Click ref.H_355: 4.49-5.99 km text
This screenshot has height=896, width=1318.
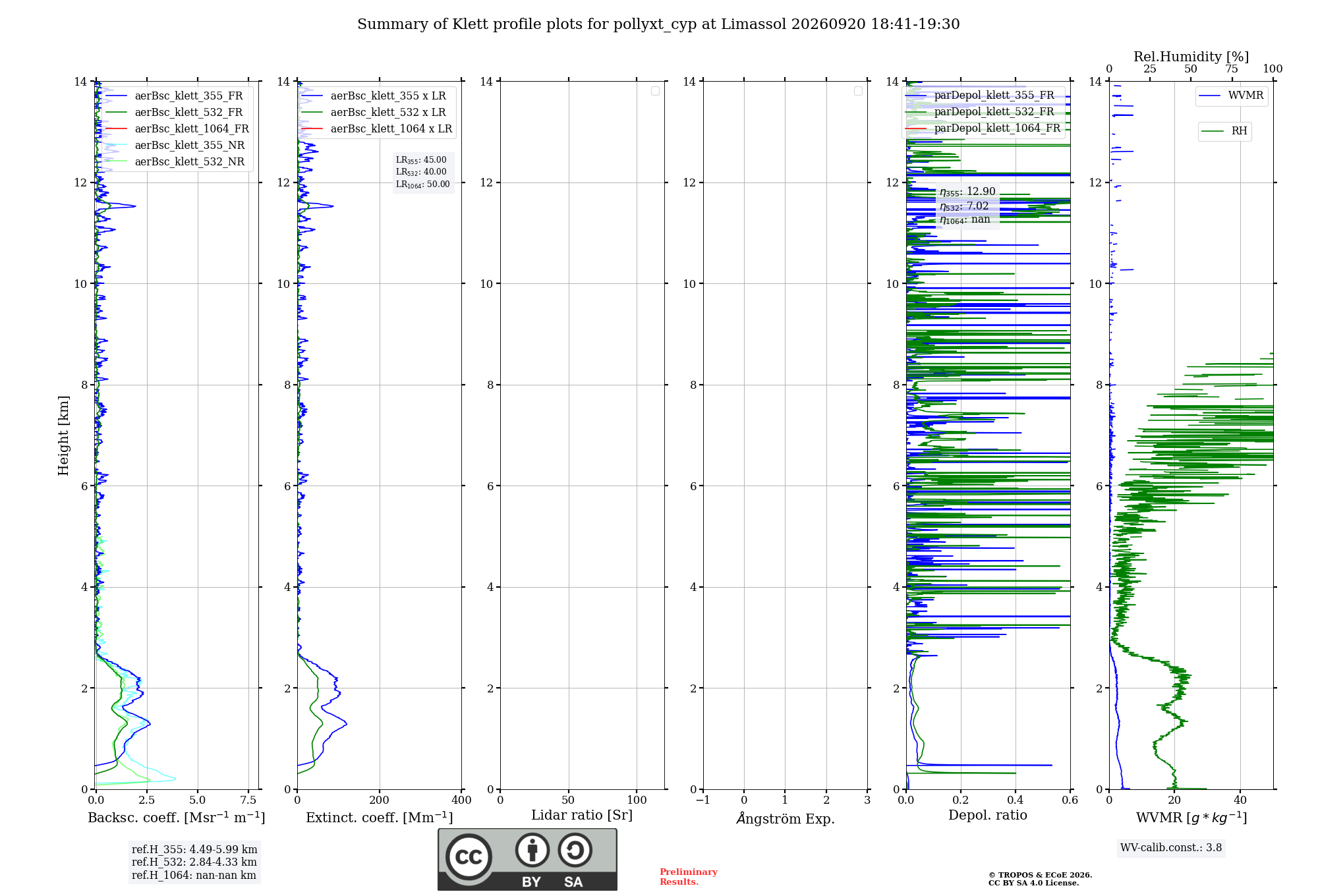[194, 850]
